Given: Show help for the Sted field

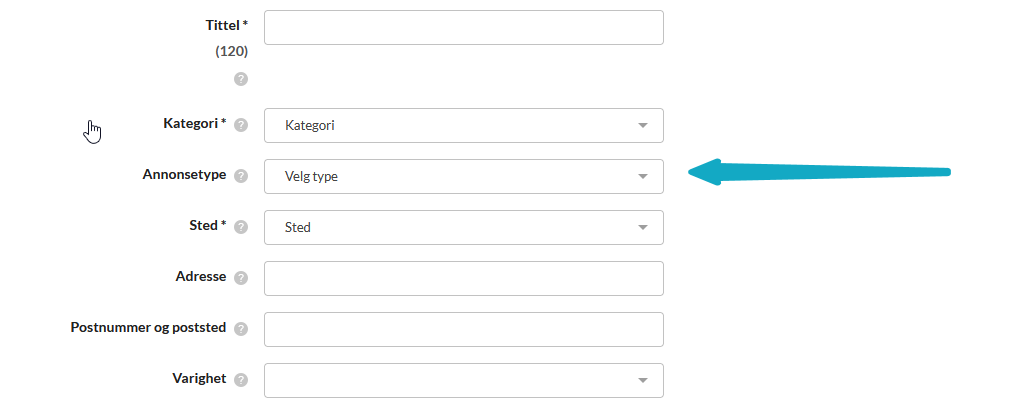Looking at the screenshot, I should click(241, 227).
